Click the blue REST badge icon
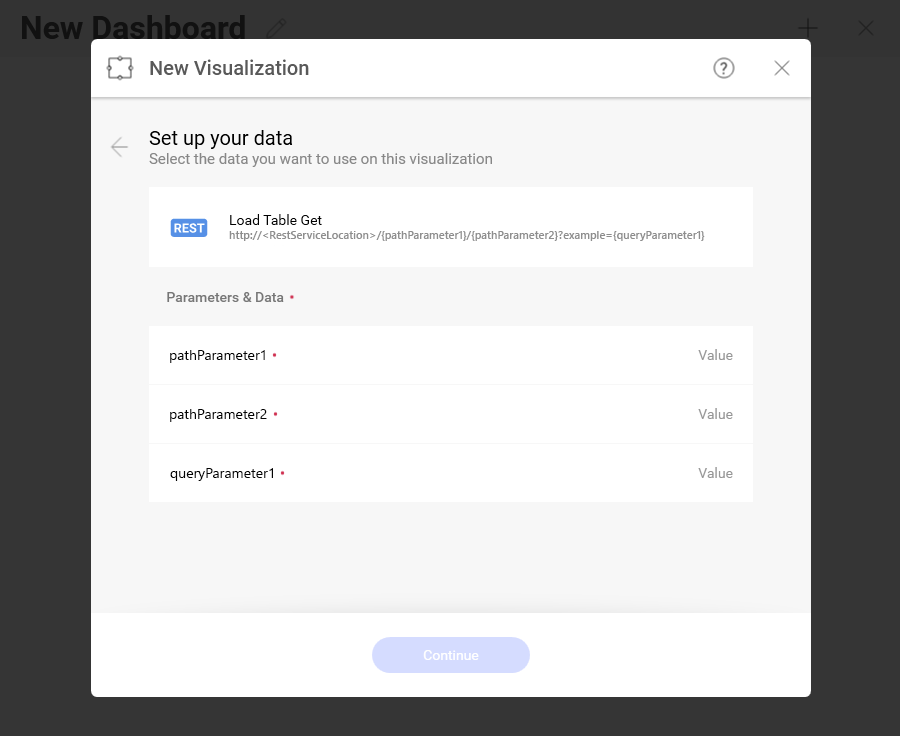Viewport: 900px width, 736px height. 189,228
